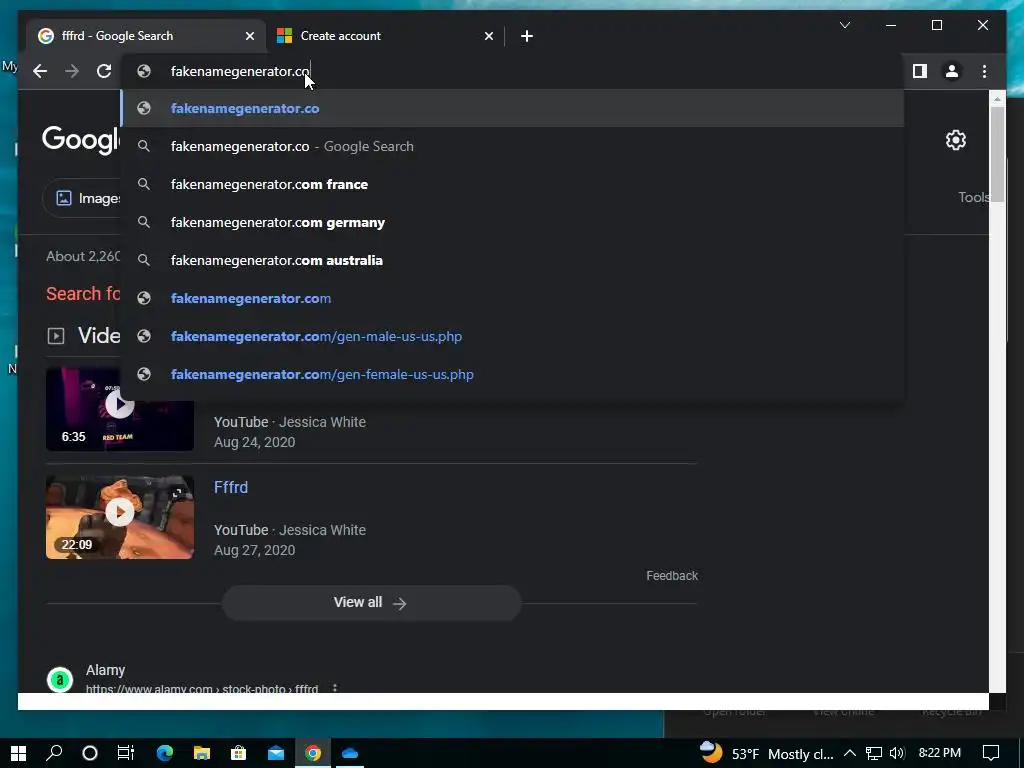The width and height of the screenshot is (1024, 768).
Task: Open the weather widget showing 53°F
Action: click(767, 754)
